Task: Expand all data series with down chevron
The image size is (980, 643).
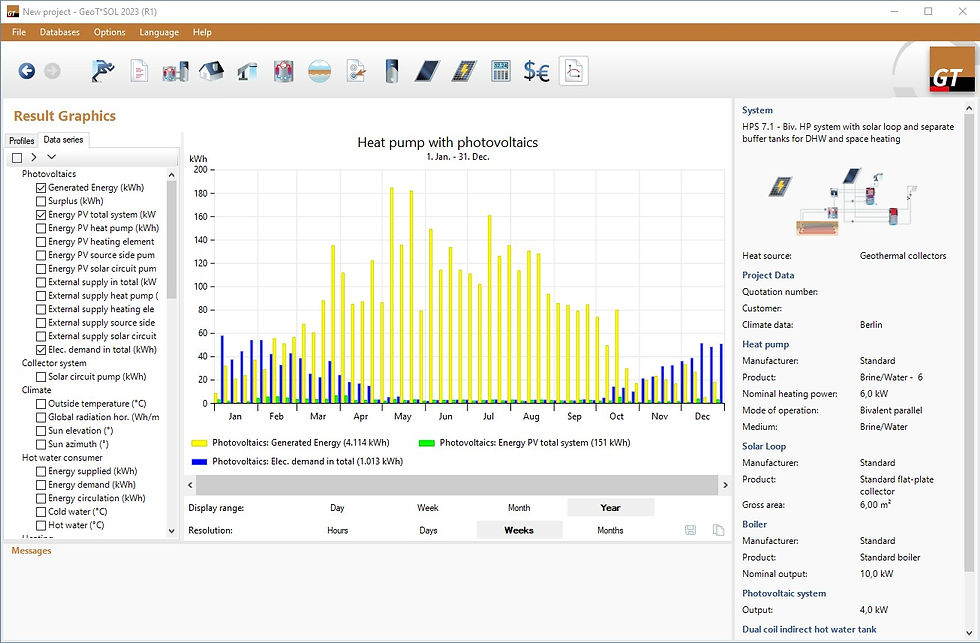Action: pyautogui.click(x=52, y=157)
